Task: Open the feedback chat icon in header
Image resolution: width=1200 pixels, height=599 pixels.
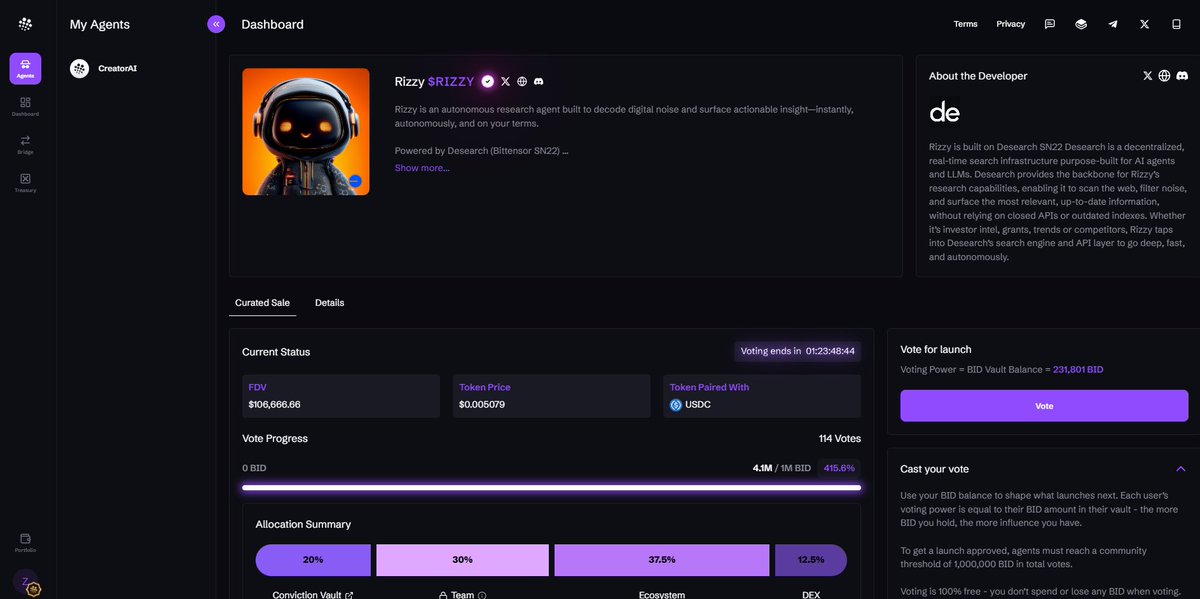Action: tap(1049, 24)
